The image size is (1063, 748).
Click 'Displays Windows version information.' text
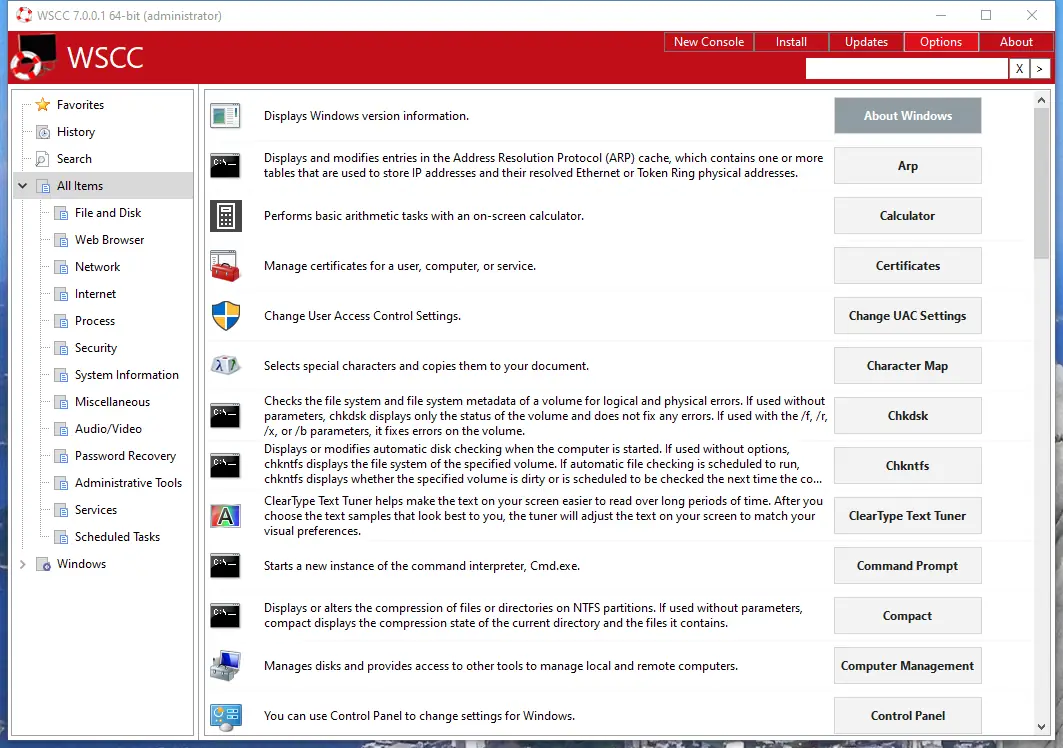click(366, 116)
